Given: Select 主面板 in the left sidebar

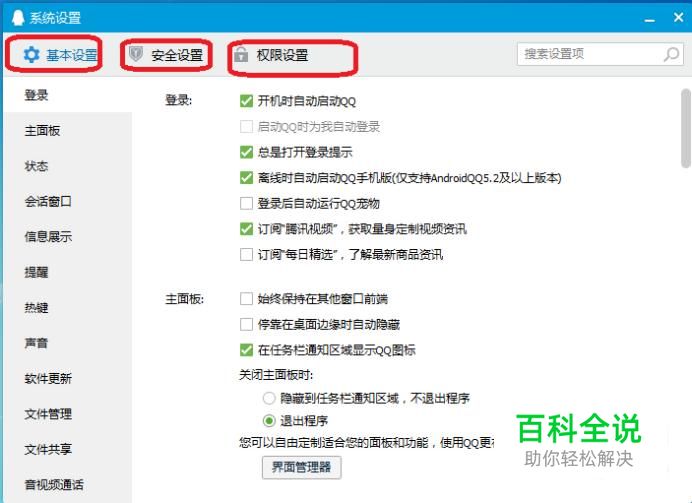Looking at the screenshot, I should (42, 131).
